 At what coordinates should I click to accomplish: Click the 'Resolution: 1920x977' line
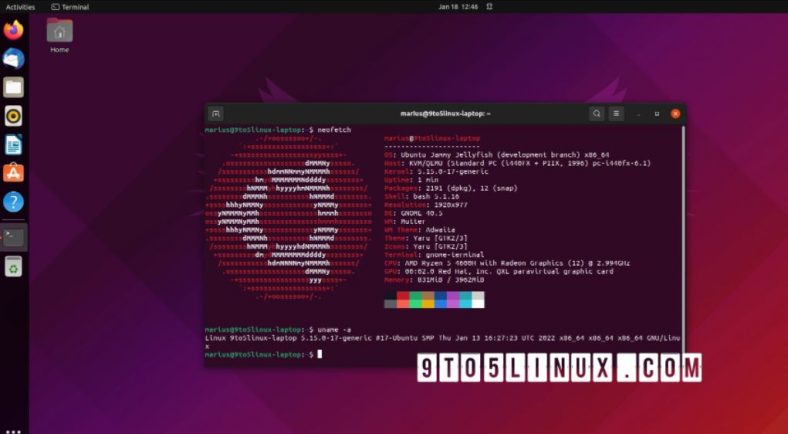(x=427, y=205)
